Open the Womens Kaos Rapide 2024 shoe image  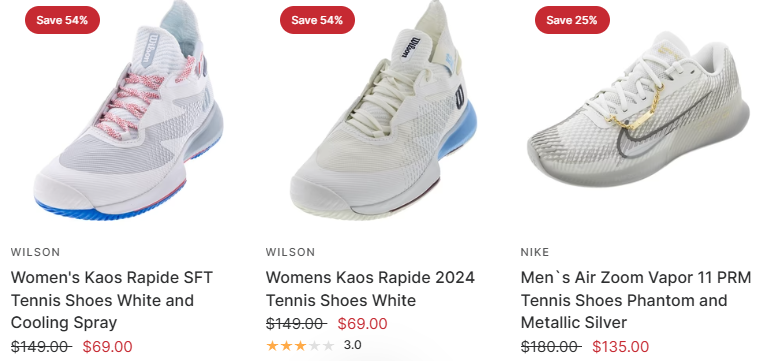(383, 110)
